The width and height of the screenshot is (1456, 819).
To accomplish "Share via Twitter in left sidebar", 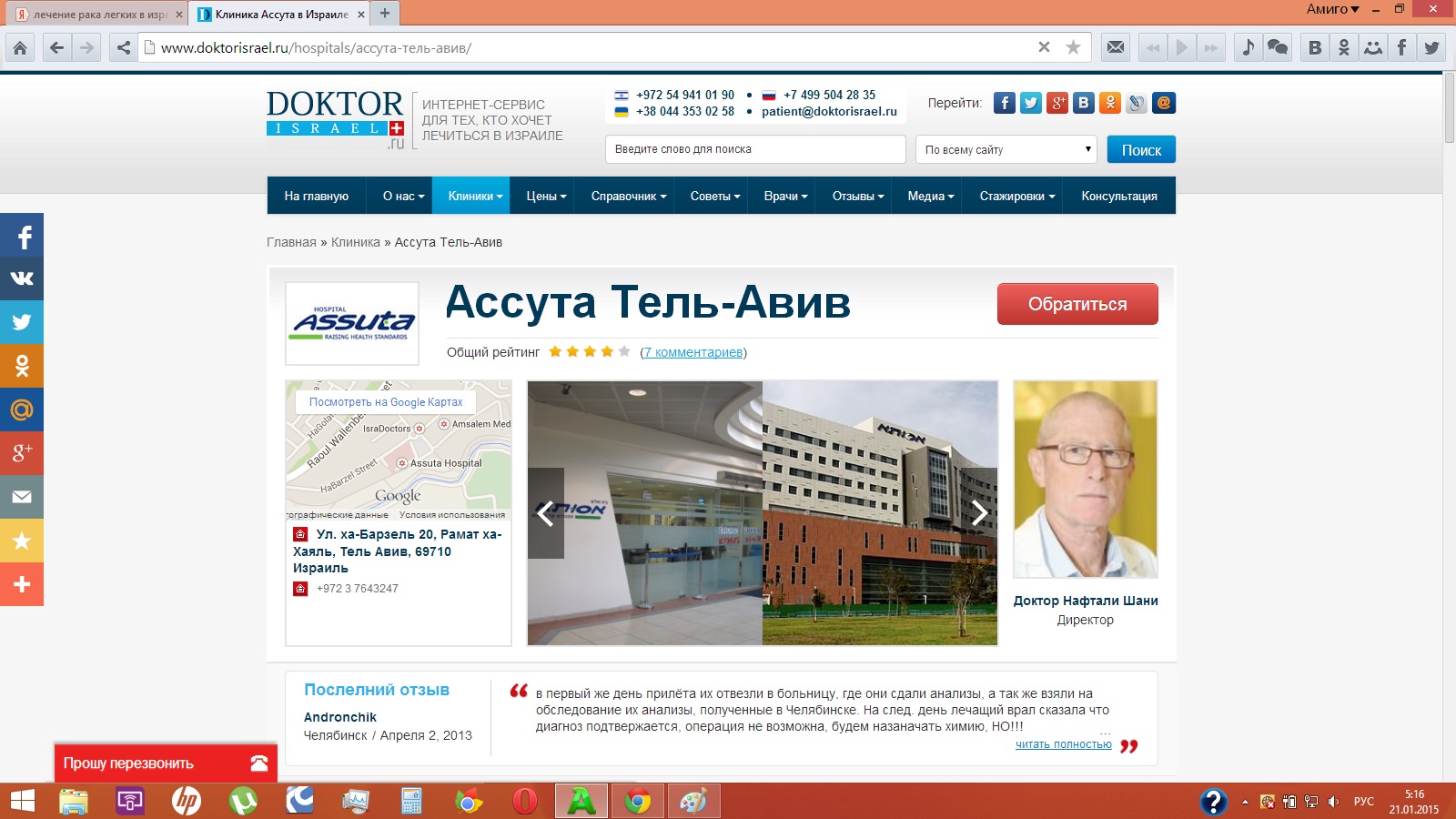I will pyautogui.click(x=22, y=322).
